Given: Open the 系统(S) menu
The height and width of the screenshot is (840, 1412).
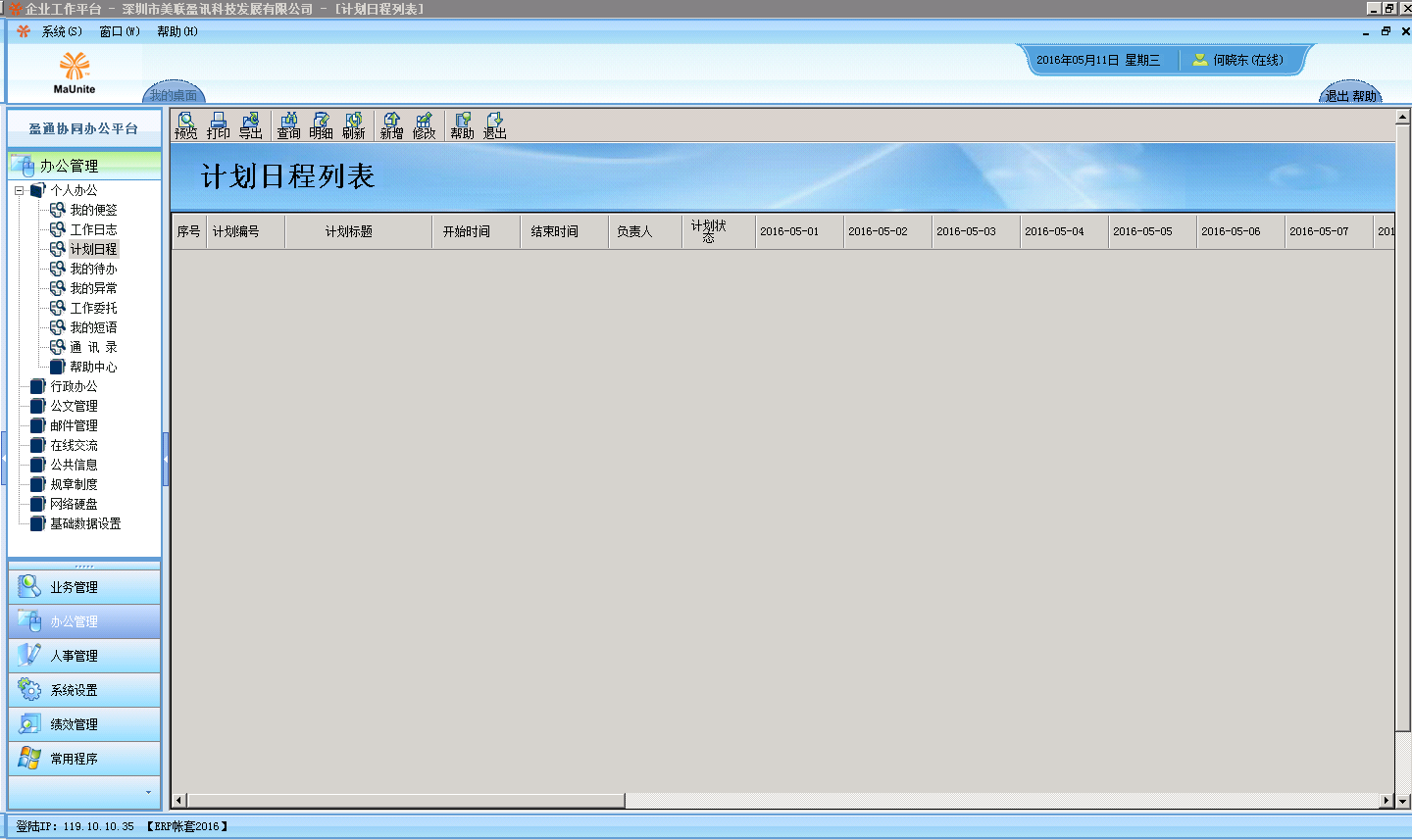Looking at the screenshot, I should click(x=62, y=31).
